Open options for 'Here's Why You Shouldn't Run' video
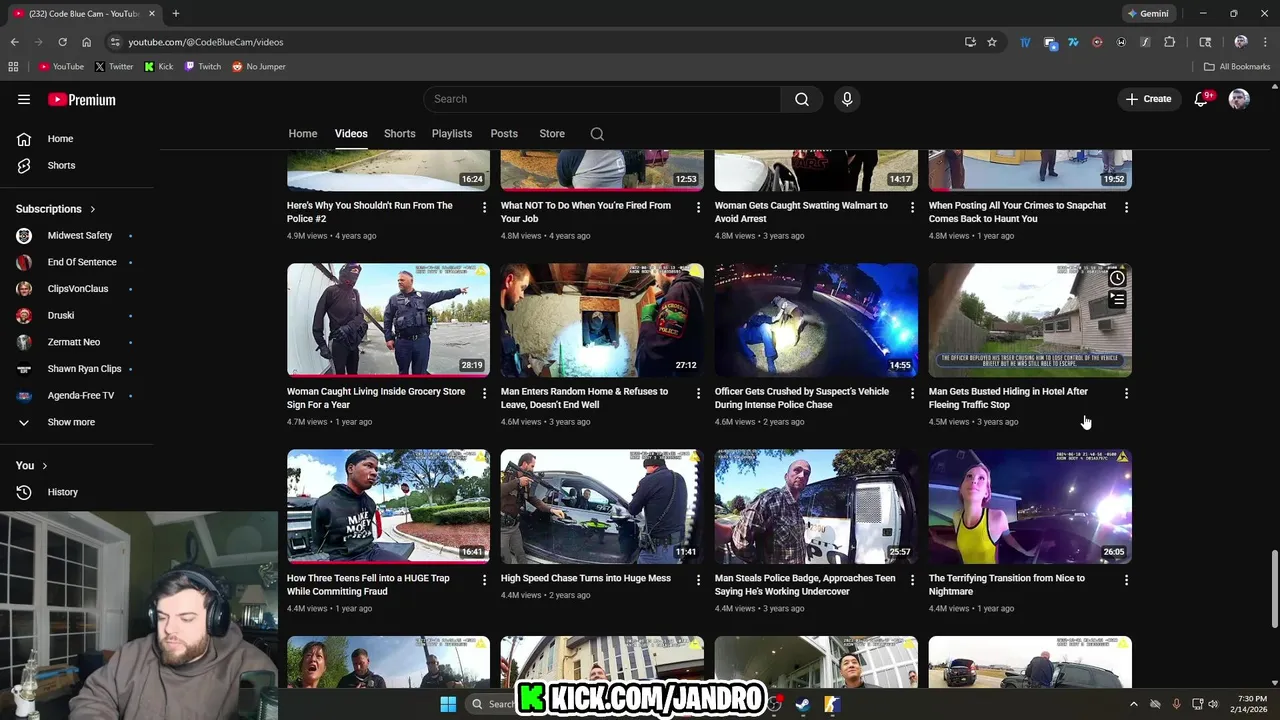1280x720 pixels. coord(485,207)
